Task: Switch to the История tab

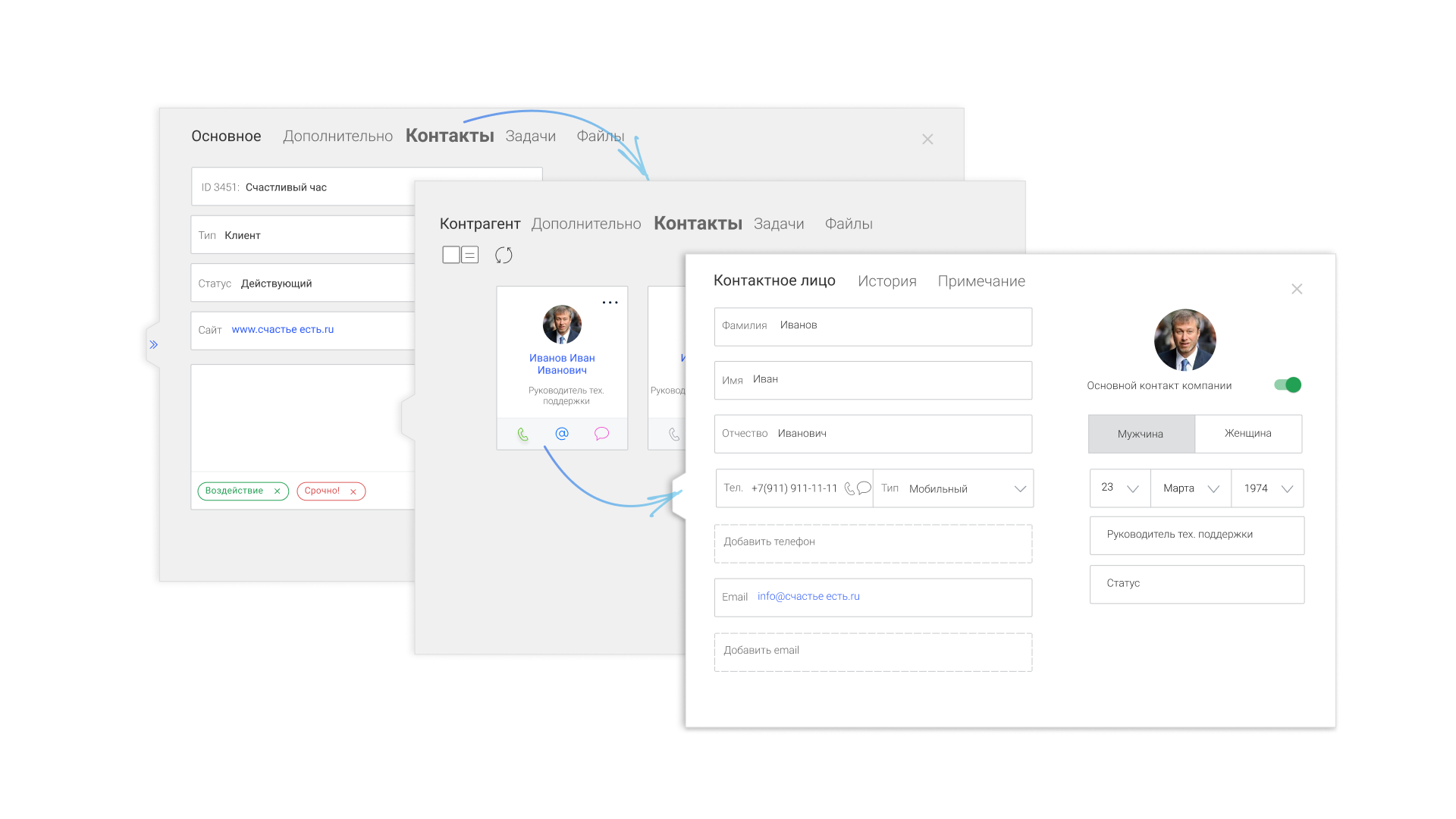Action: tap(887, 281)
